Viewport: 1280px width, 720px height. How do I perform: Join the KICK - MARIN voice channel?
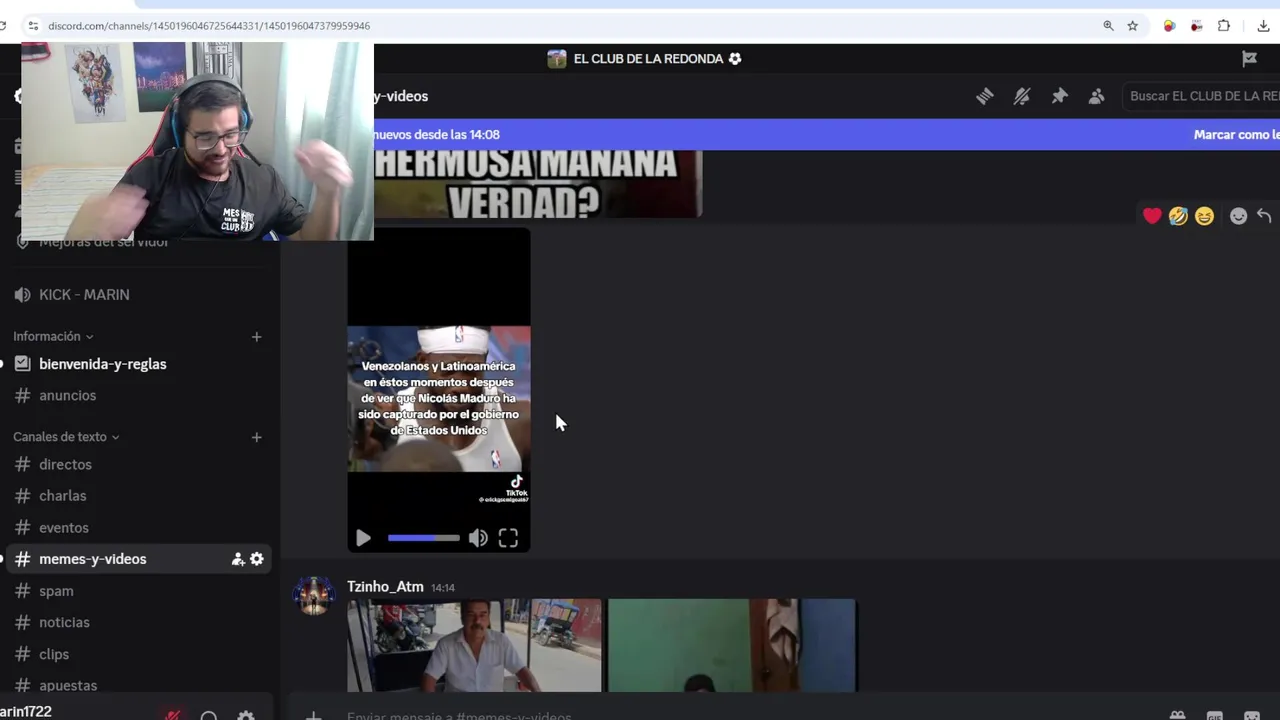pos(84,295)
